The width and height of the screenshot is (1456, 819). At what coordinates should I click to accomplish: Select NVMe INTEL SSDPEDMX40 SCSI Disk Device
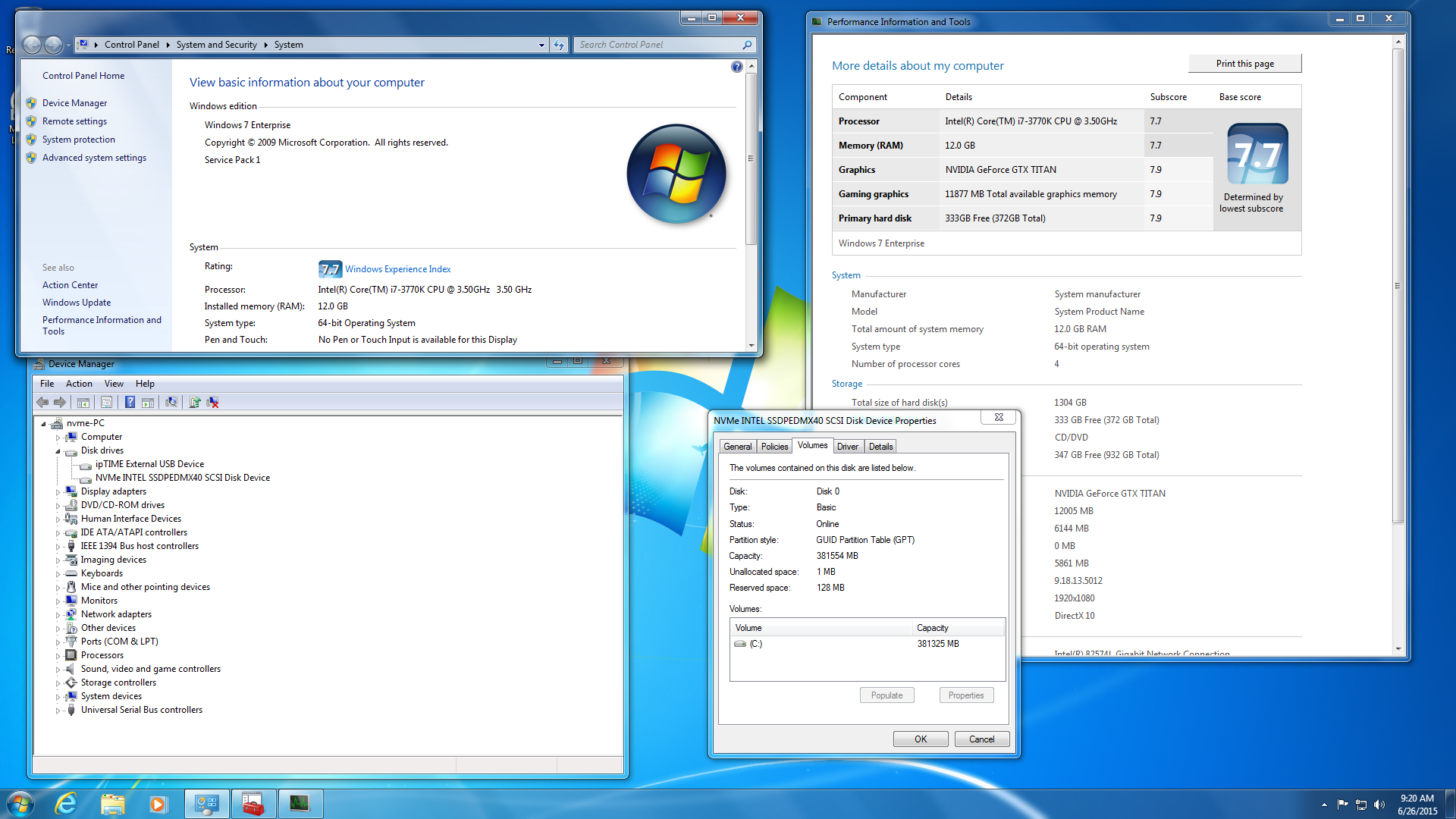182,478
